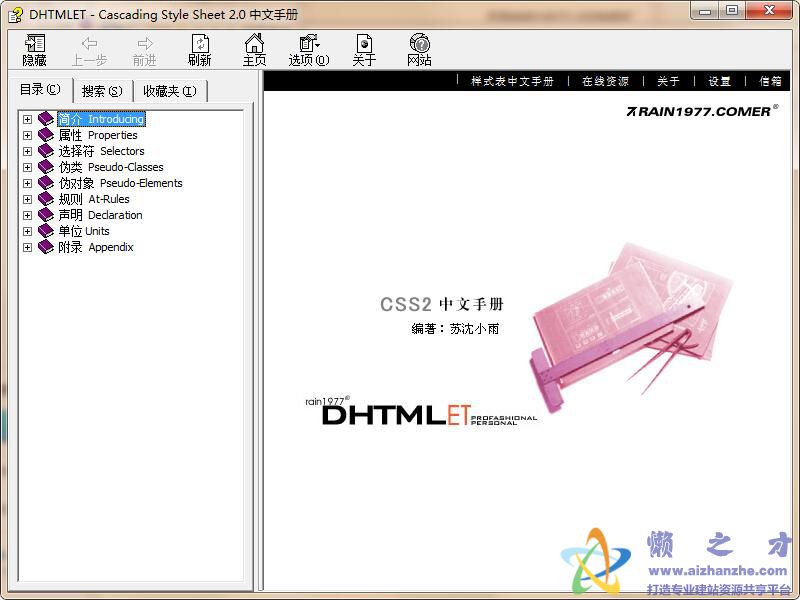
Task: Minimize the DHTMLET window
Action: click(705, 11)
